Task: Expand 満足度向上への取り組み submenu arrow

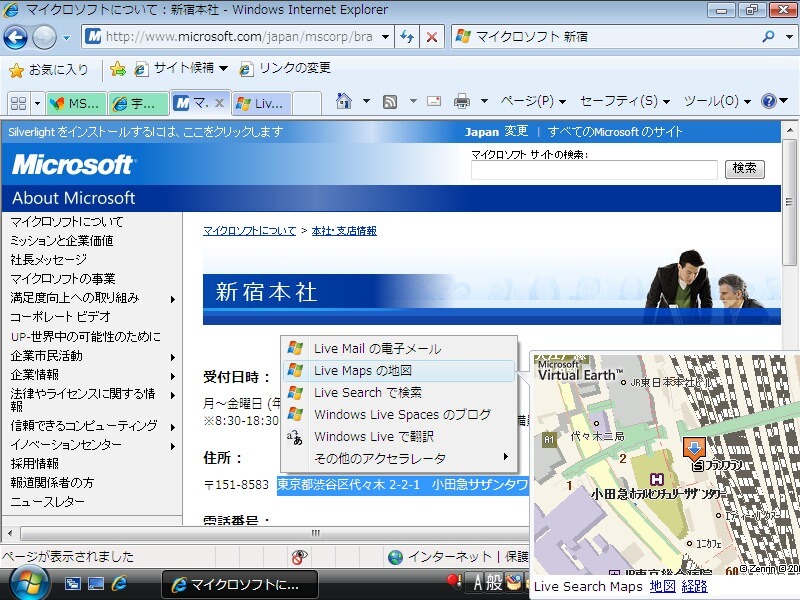Action: [173, 299]
